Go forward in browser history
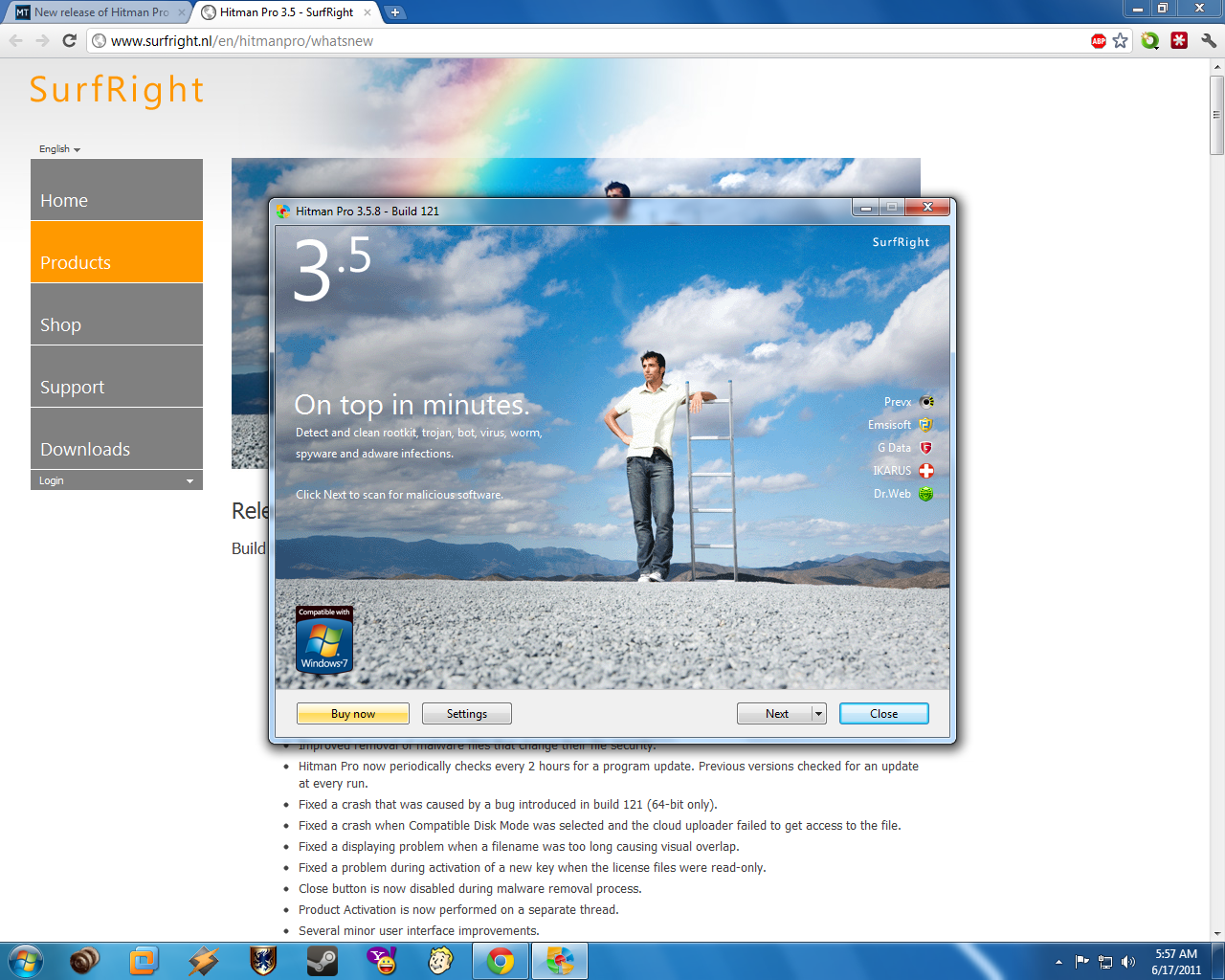 42,40
